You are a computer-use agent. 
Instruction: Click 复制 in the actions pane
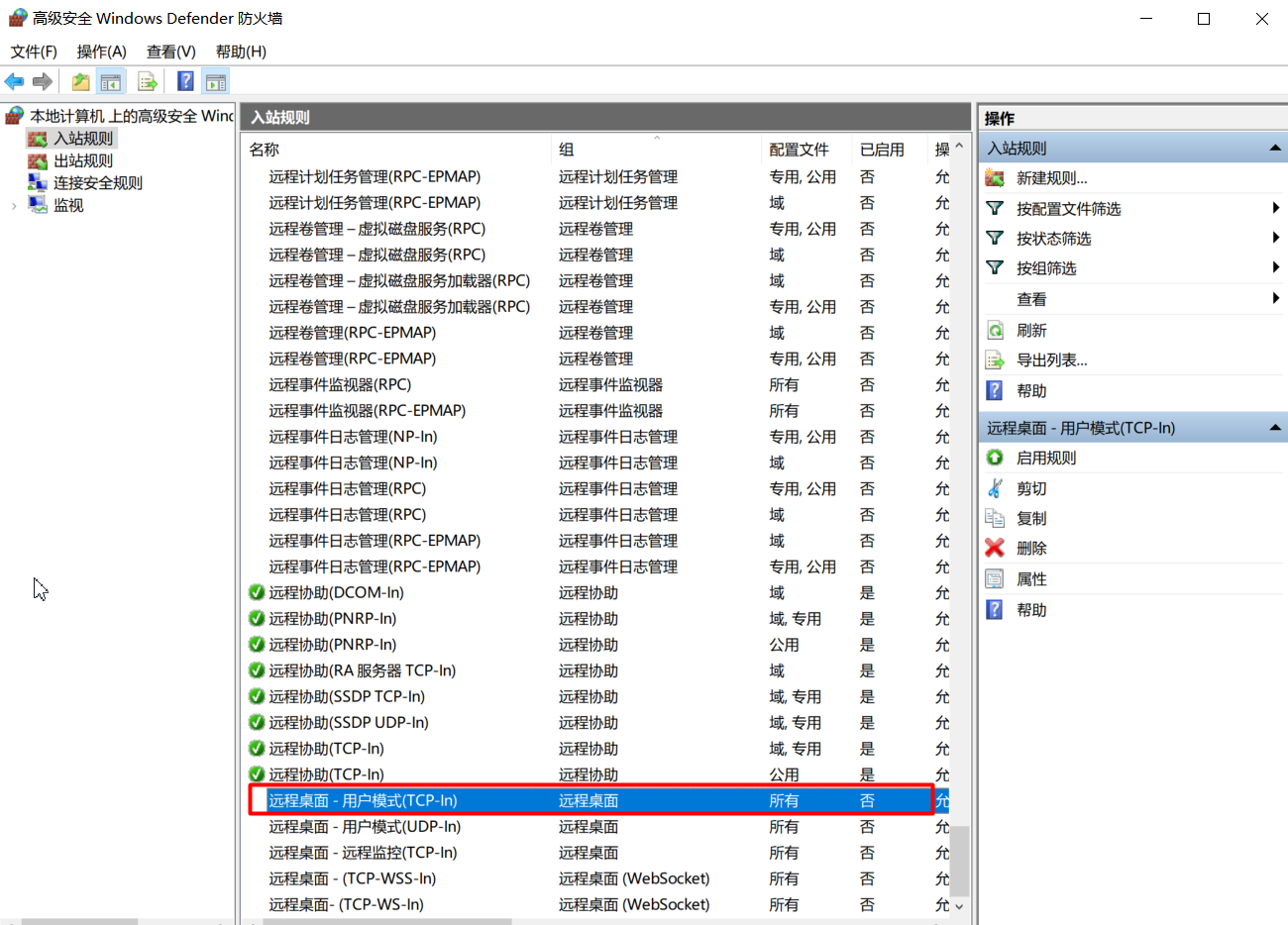pyautogui.click(x=1031, y=518)
